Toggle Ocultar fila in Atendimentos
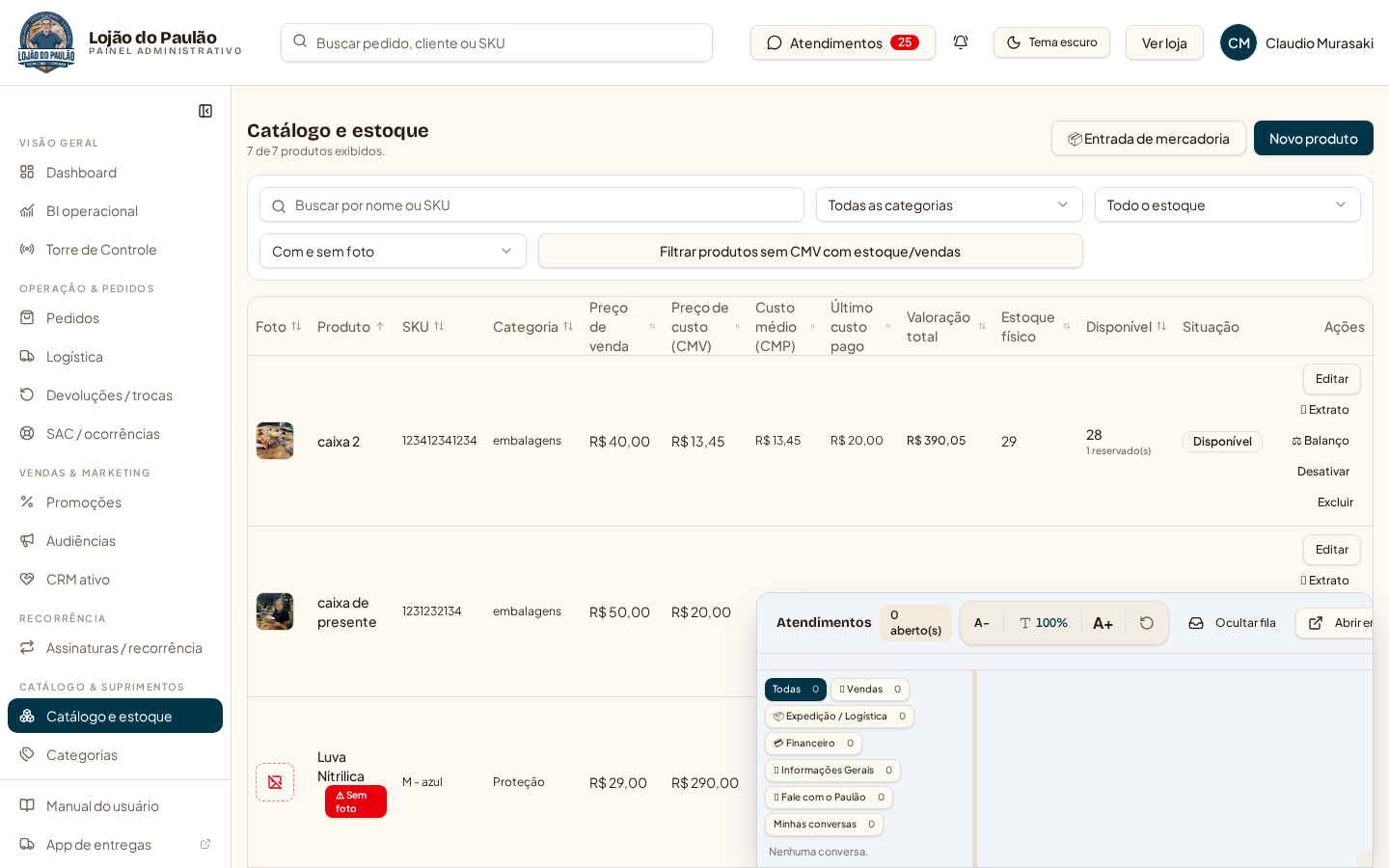This screenshot has height=868, width=1389. (1232, 623)
